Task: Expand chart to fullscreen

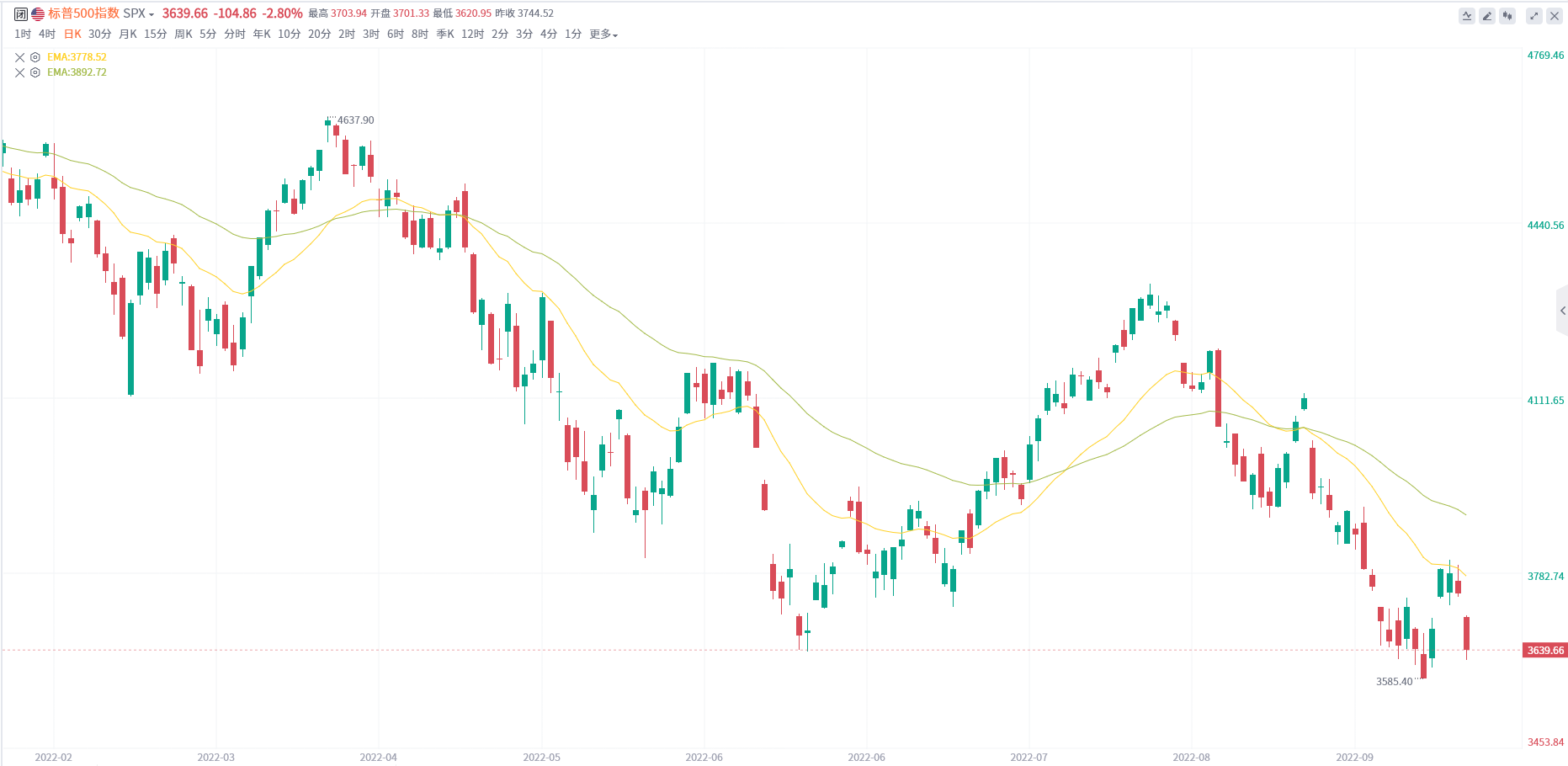Action: tap(1534, 15)
